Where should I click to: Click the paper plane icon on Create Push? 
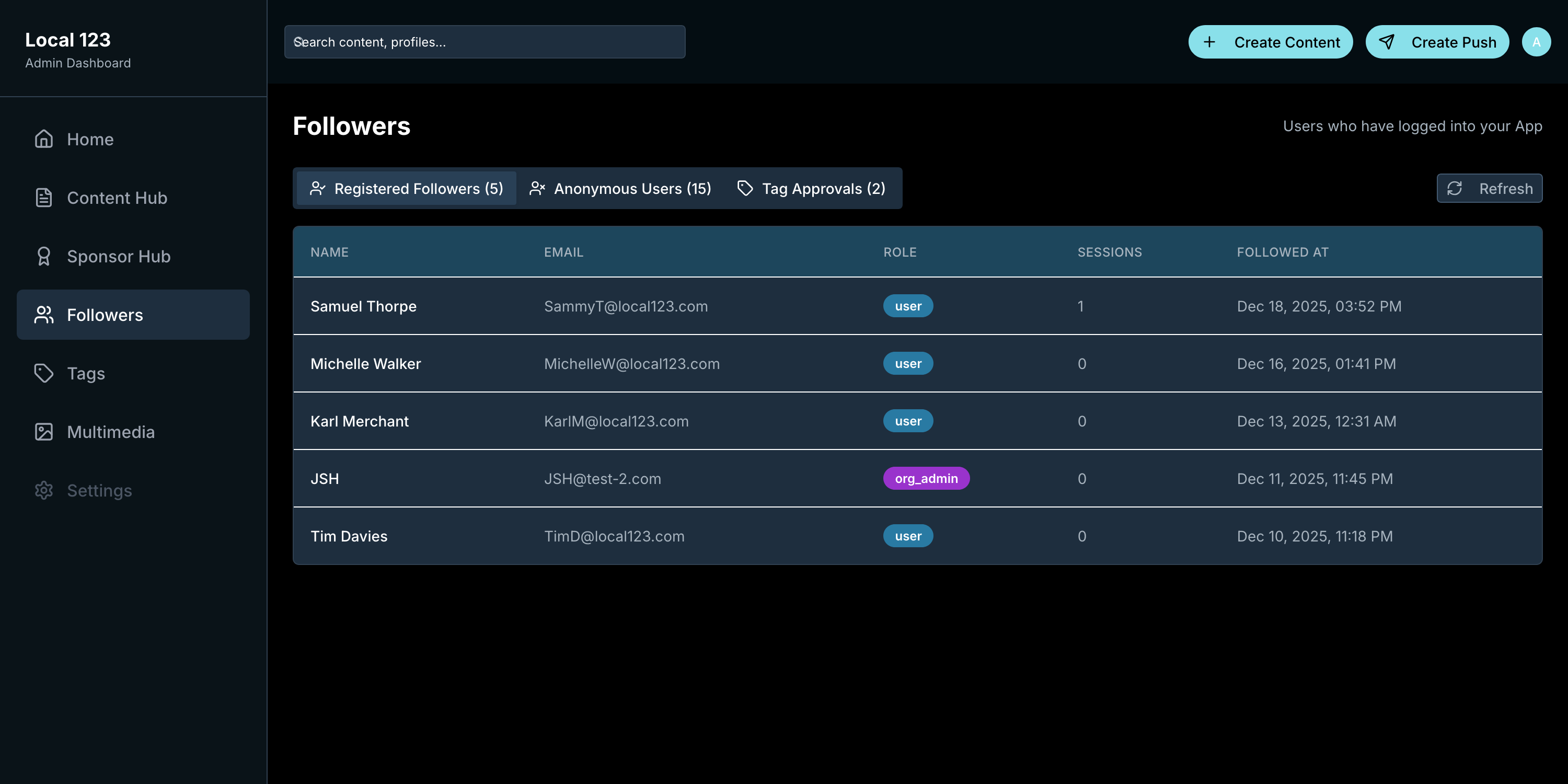1387,42
